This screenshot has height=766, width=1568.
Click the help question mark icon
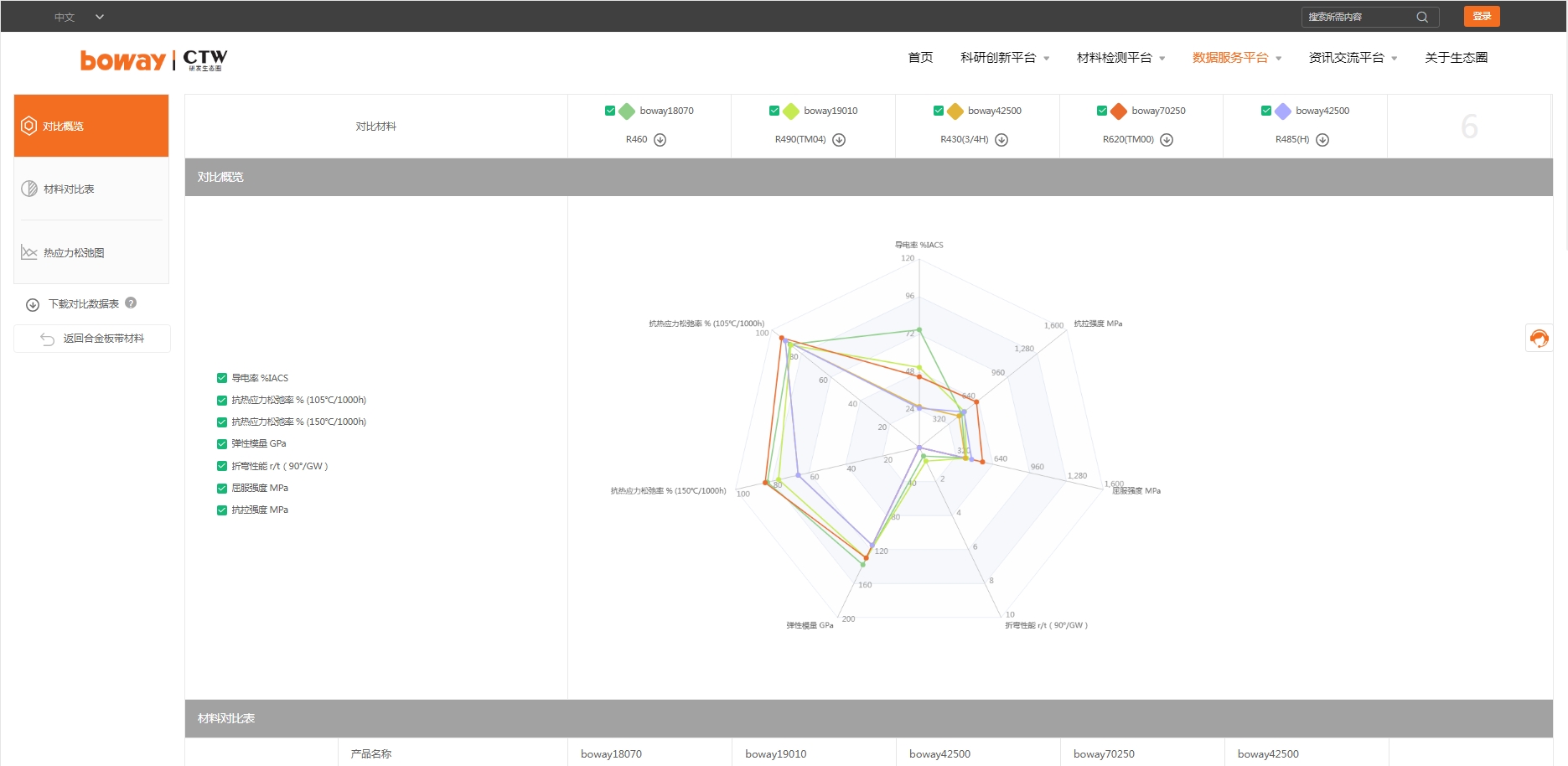(131, 303)
